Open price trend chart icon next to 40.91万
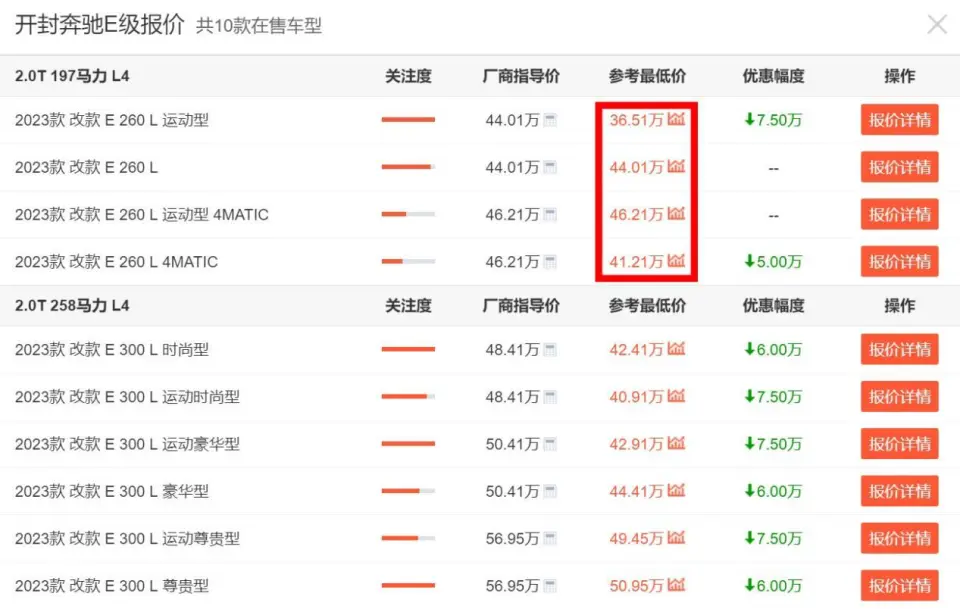This screenshot has height=609, width=960. coord(676,396)
